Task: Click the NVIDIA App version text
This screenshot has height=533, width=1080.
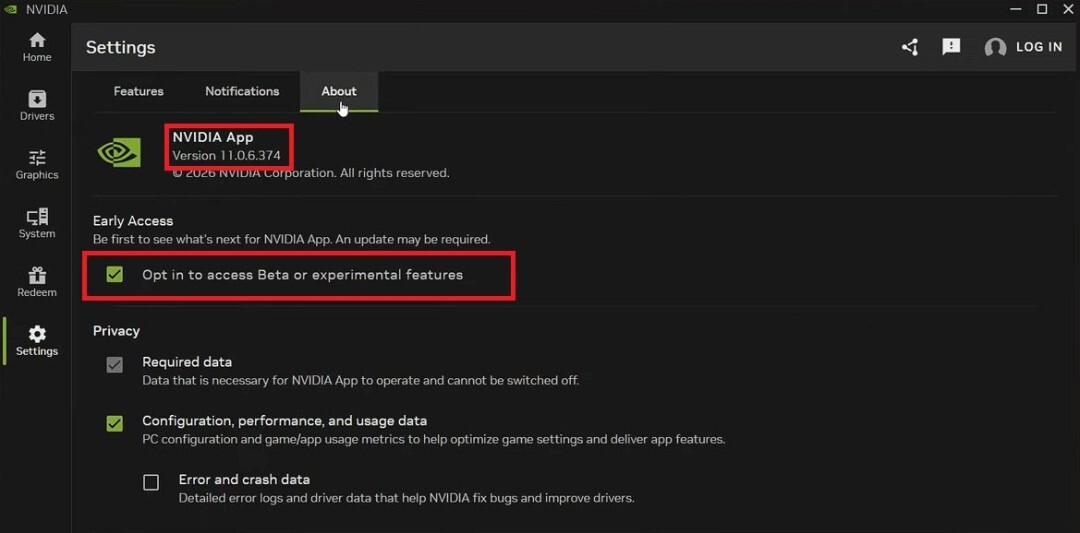Action: [x=226, y=156]
